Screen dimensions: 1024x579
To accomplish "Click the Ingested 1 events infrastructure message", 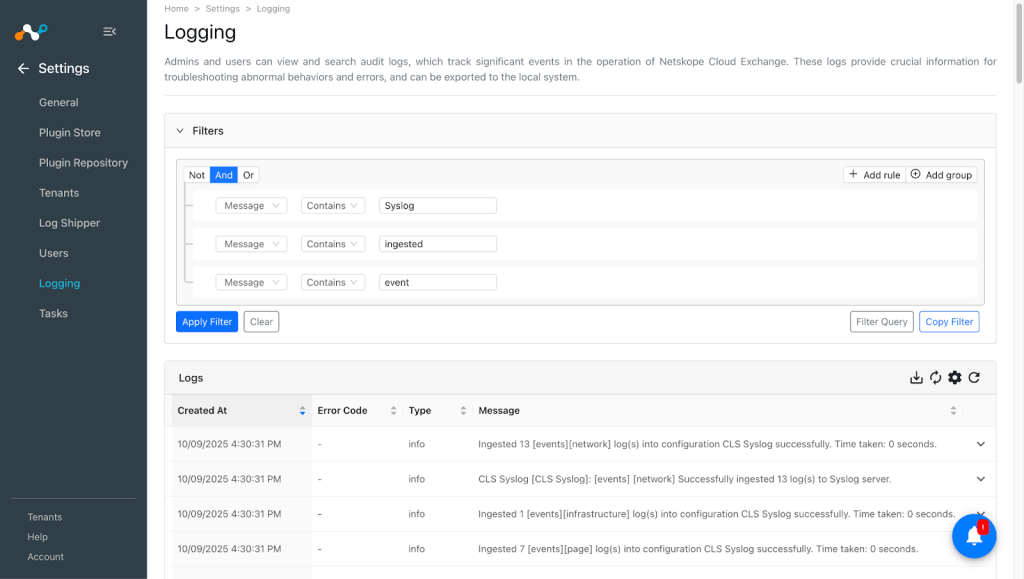I will (x=716, y=514).
